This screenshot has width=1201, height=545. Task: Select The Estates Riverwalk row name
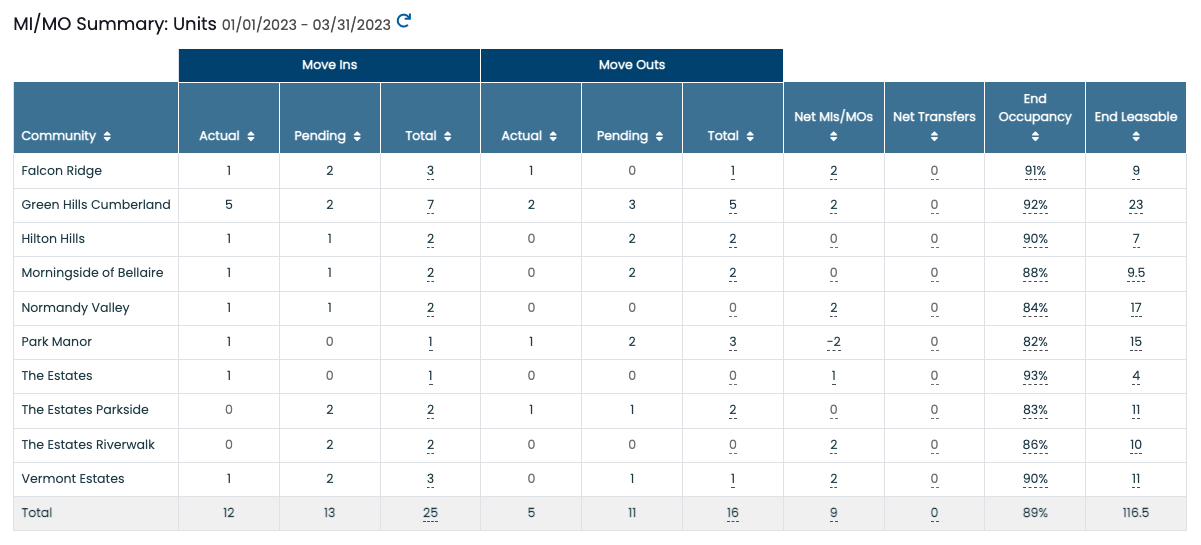click(88, 445)
